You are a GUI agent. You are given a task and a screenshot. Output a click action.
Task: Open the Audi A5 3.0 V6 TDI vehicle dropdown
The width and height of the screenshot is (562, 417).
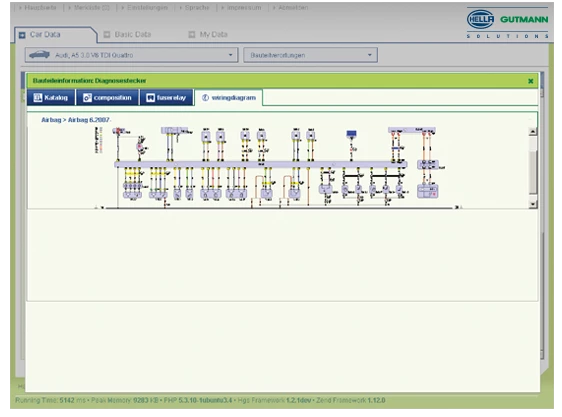[131, 55]
